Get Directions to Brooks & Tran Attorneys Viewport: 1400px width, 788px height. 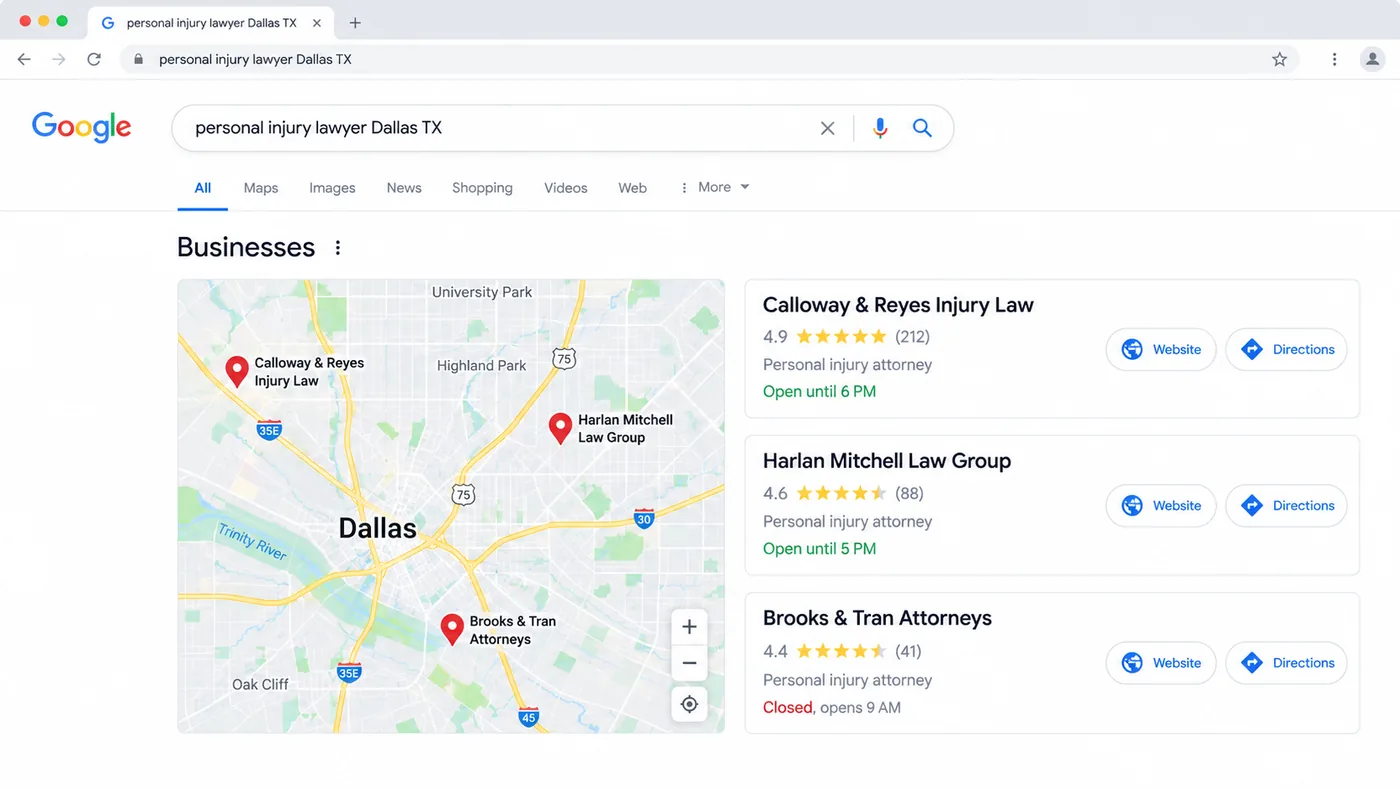pos(1287,663)
